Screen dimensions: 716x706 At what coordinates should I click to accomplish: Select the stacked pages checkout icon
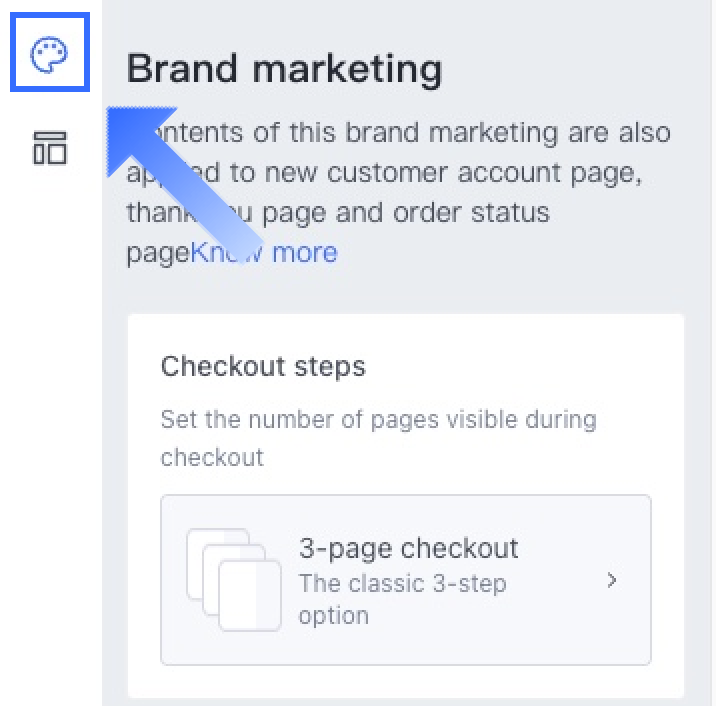pos(234,580)
